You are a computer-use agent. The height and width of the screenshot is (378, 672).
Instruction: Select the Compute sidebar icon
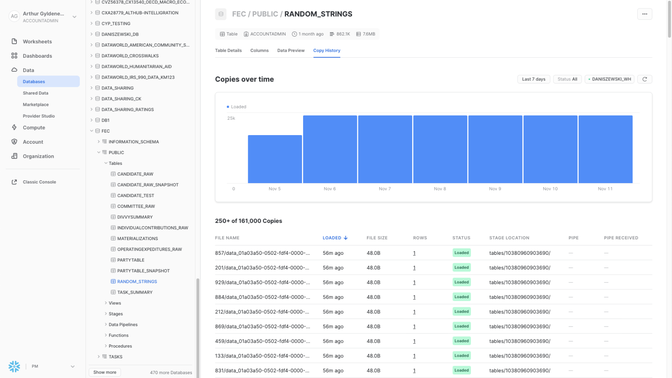14,127
